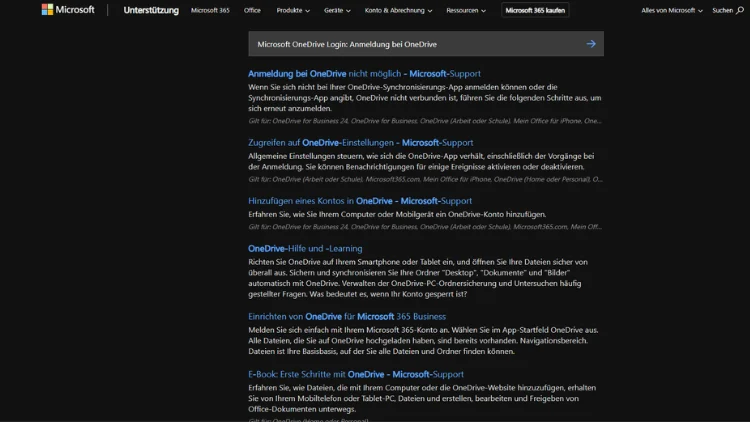Open 'OneDrive-Hilfe und -Learning' result
Image resolution: width=750 pixels, height=422 pixels.
[305, 249]
